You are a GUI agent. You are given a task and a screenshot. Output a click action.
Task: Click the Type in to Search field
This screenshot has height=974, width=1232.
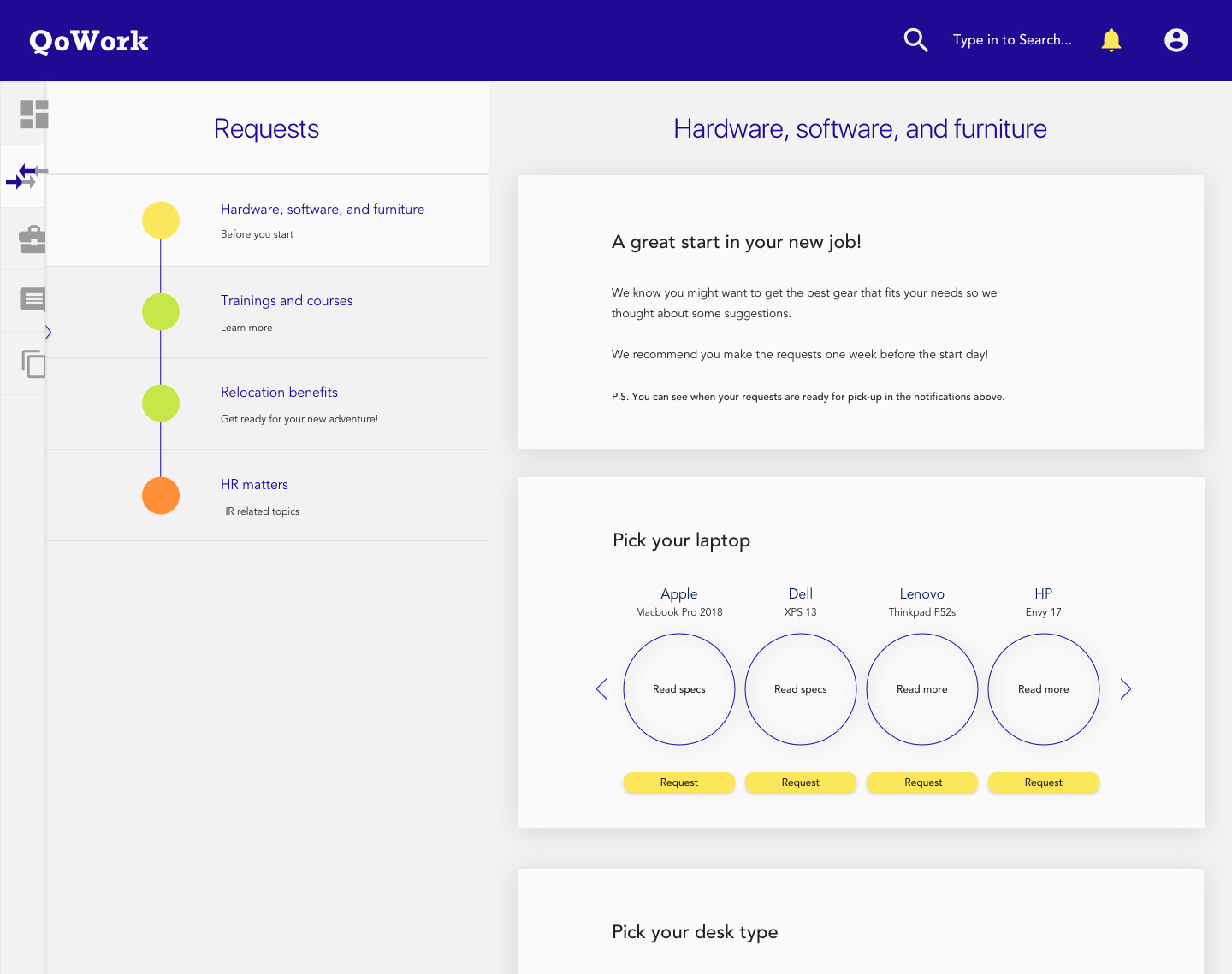(x=1011, y=40)
